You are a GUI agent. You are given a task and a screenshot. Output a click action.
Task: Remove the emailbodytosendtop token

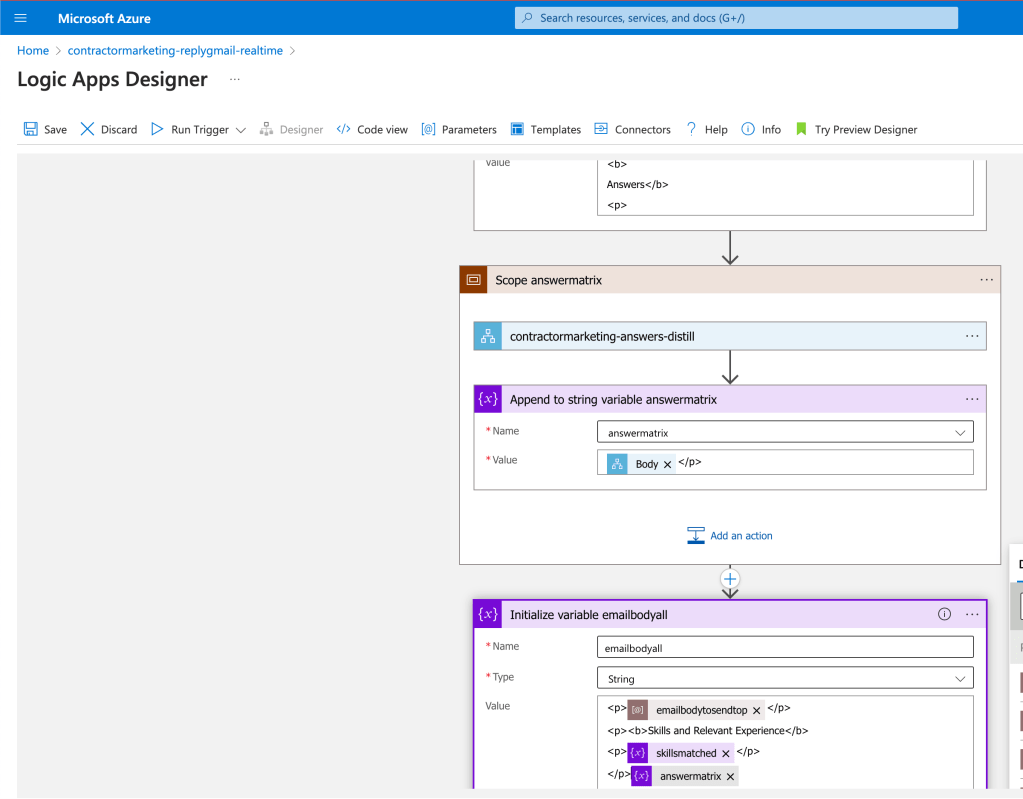coord(757,710)
